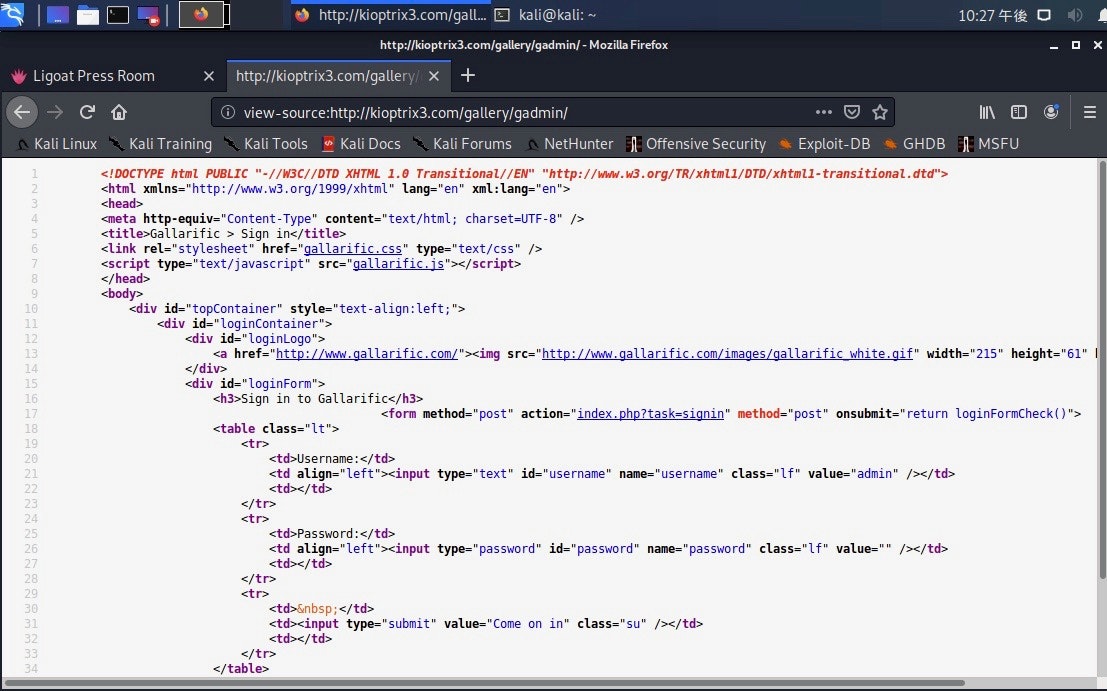Viewport: 1107px width, 691px height.
Task: Click the 'Password:' table cell text
Action: click(x=328, y=534)
